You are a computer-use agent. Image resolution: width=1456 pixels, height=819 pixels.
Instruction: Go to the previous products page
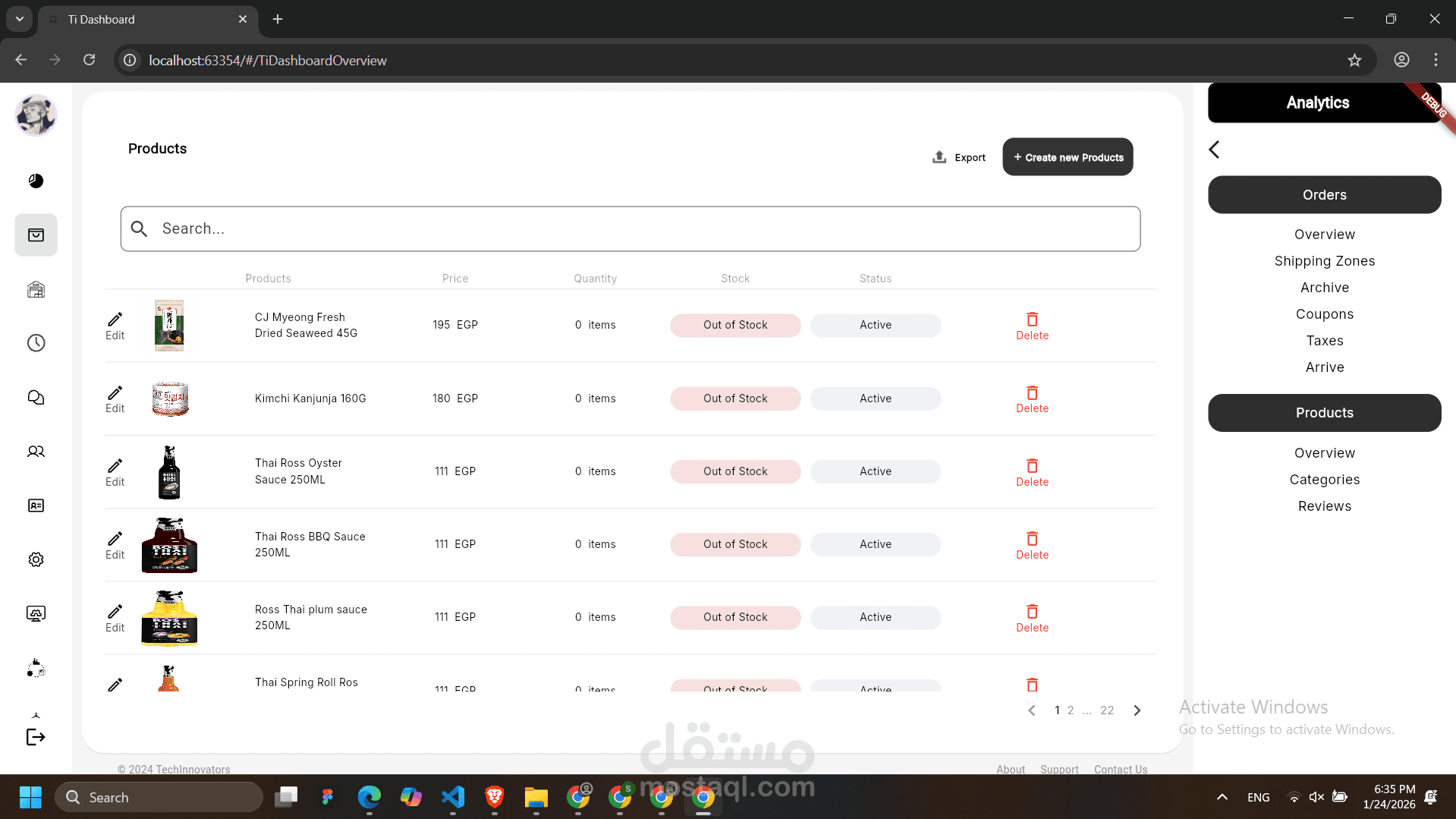click(x=1032, y=710)
